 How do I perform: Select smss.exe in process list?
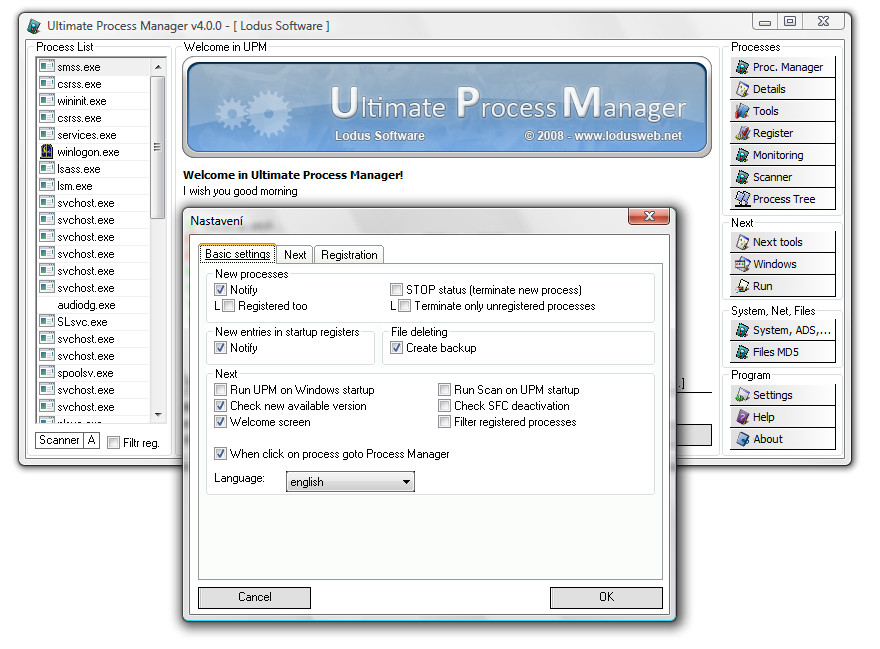[x=94, y=67]
